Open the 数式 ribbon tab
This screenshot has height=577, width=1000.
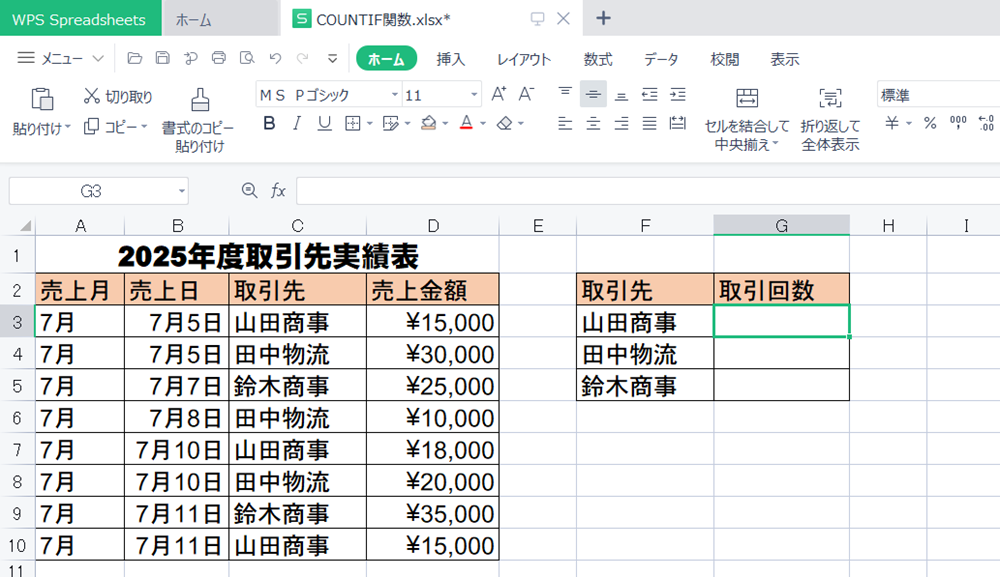point(598,59)
